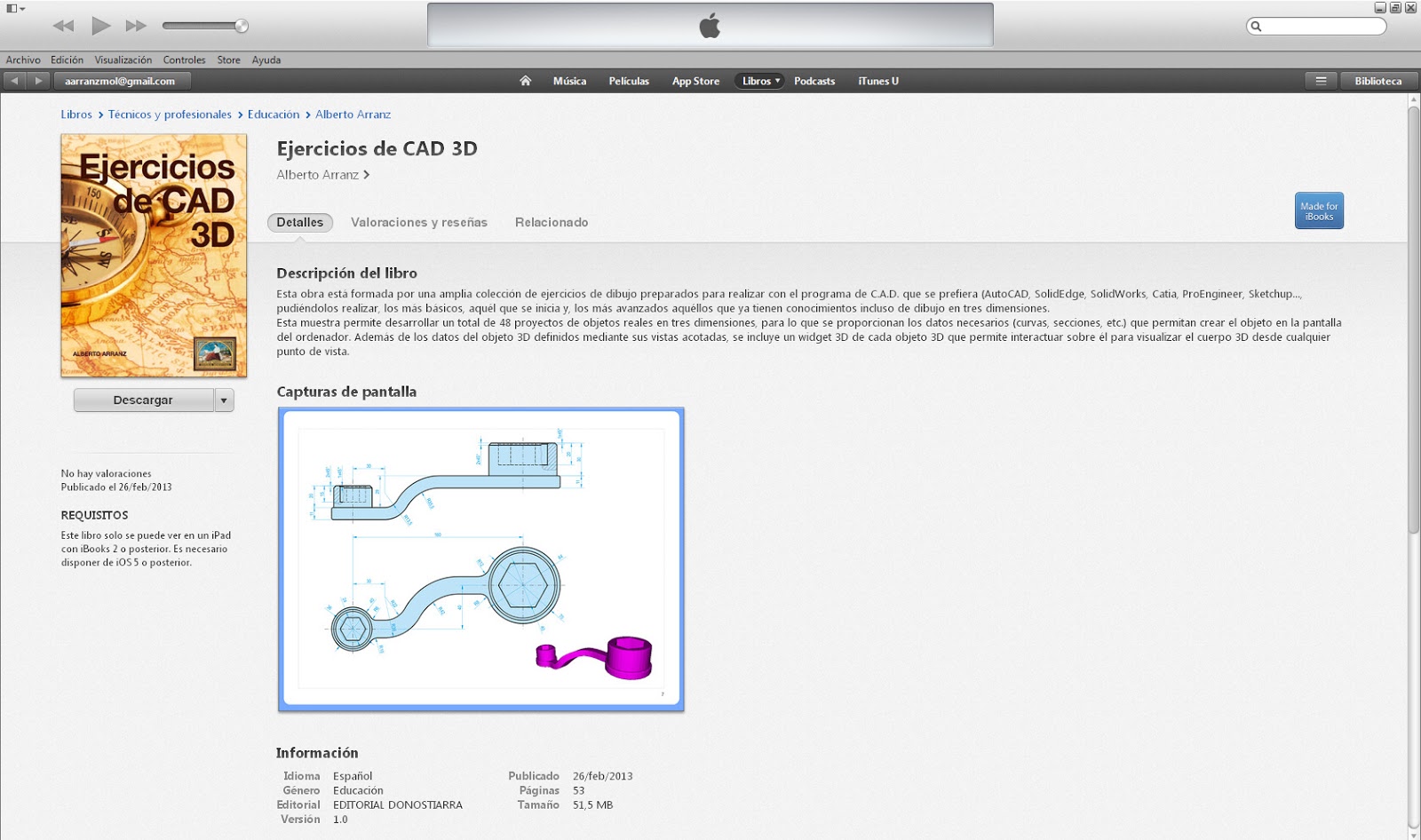Click the Información heading
1421x840 pixels.
click(x=317, y=753)
